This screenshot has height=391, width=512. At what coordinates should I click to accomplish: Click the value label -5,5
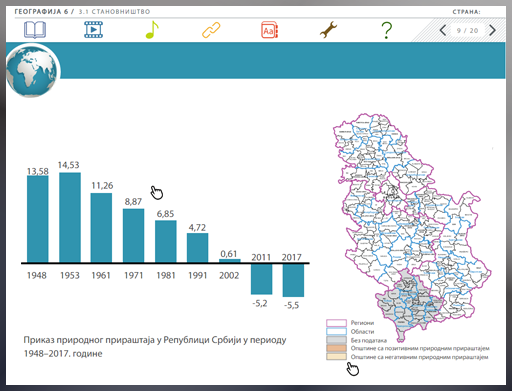(x=292, y=305)
